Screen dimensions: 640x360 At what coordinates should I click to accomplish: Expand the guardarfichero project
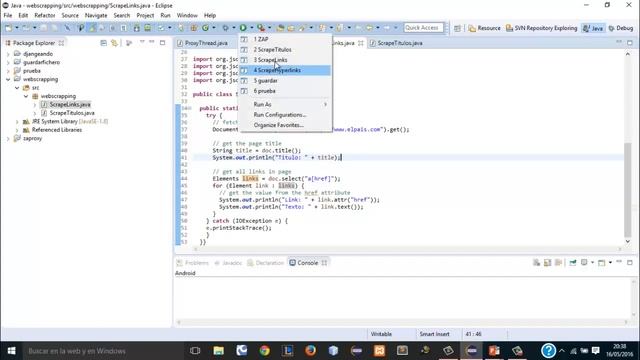tap(8, 62)
